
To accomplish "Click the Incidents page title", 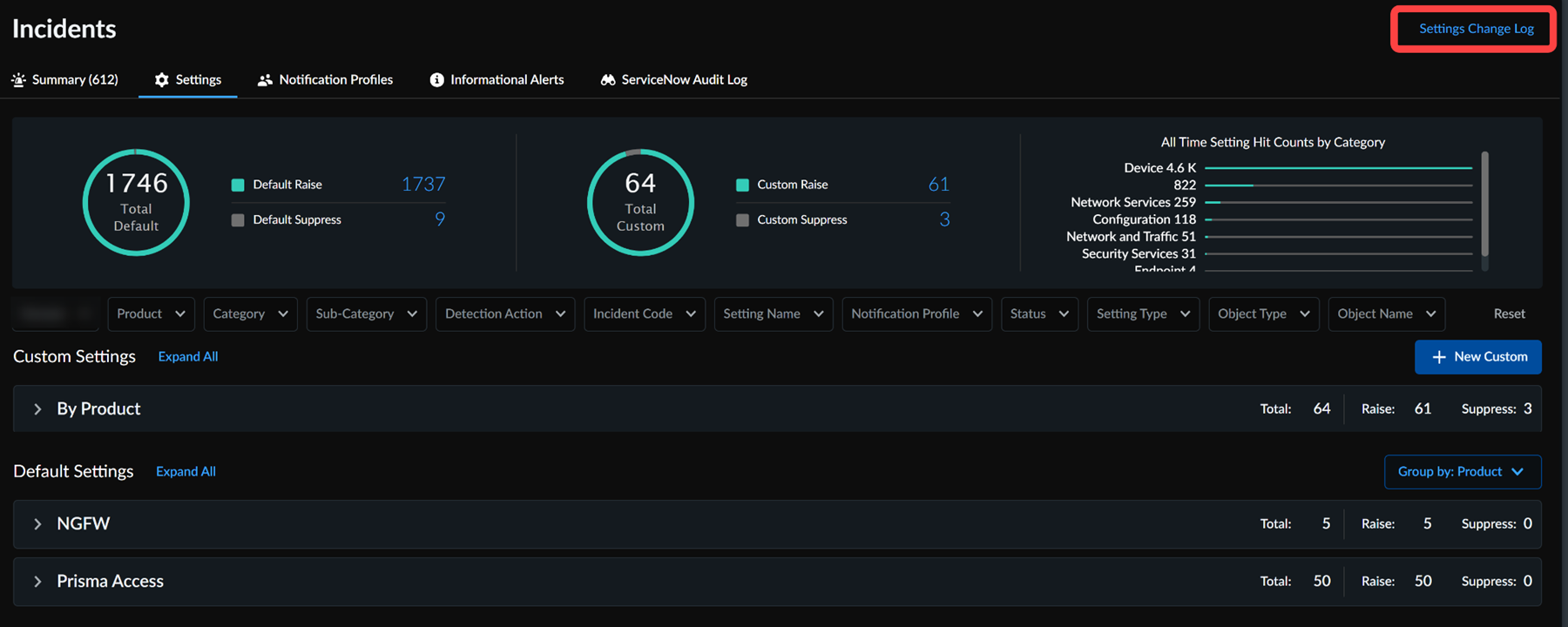I will (64, 29).
